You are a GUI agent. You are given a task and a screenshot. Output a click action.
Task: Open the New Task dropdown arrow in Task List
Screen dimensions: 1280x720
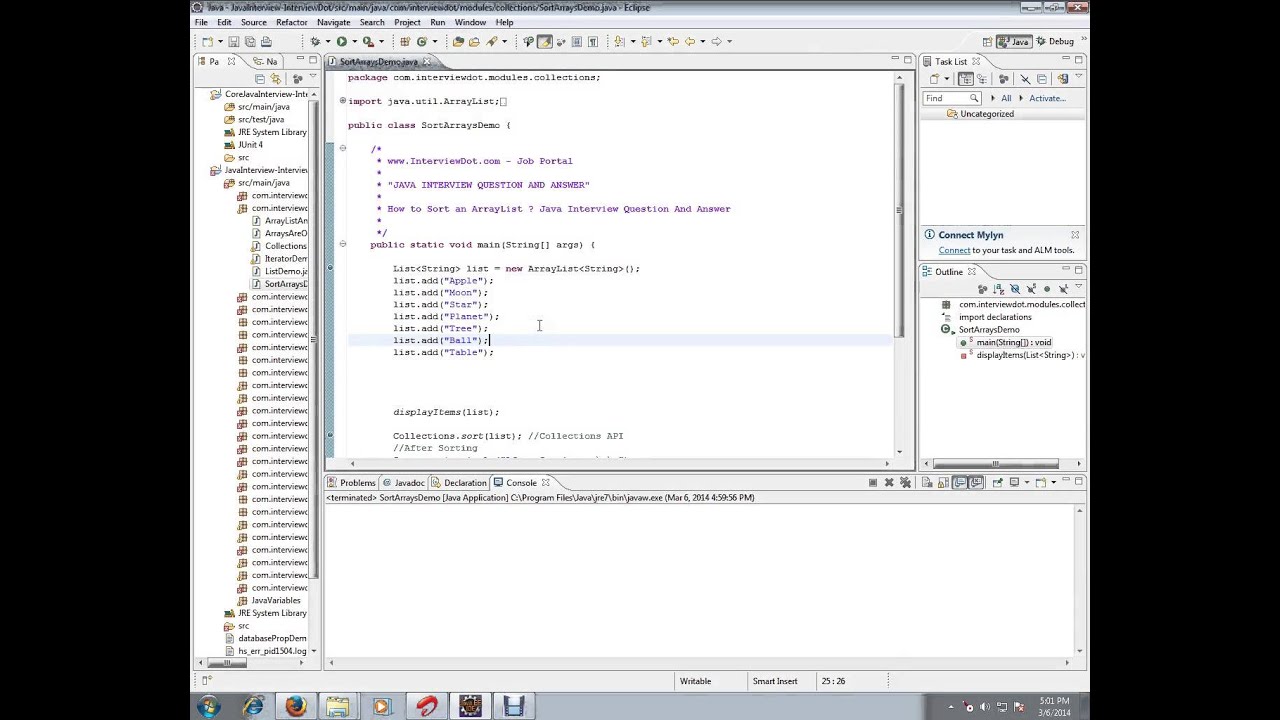coord(947,79)
